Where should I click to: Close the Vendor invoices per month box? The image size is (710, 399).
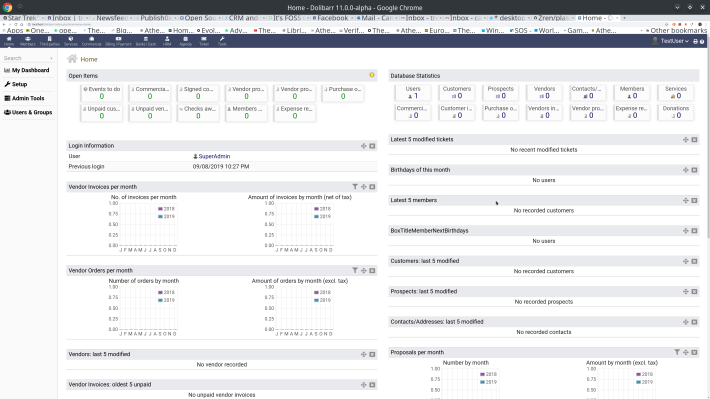pos(372,187)
